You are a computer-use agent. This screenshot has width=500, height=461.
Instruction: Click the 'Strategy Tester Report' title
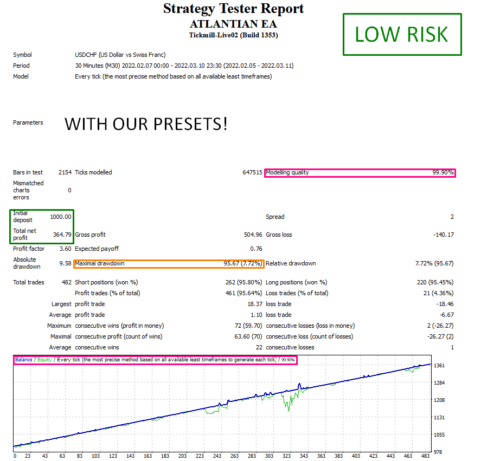[x=233, y=9]
